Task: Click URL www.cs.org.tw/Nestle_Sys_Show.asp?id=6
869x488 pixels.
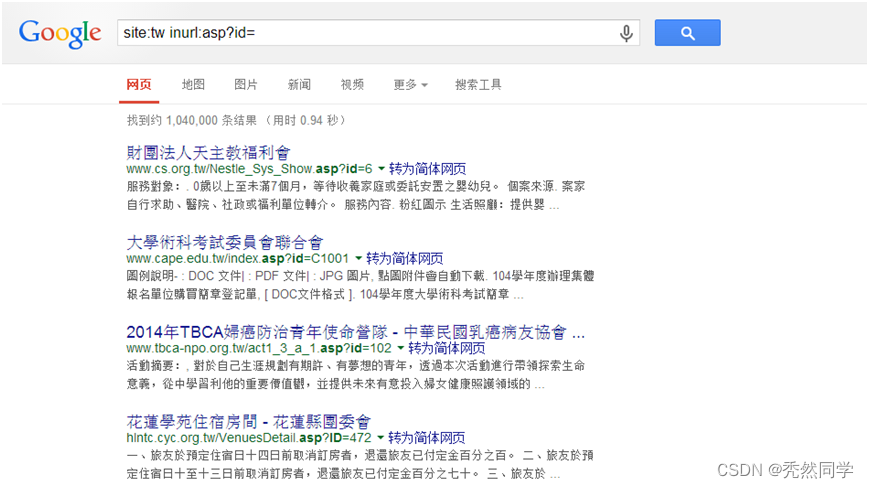Action: click(x=249, y=169)
